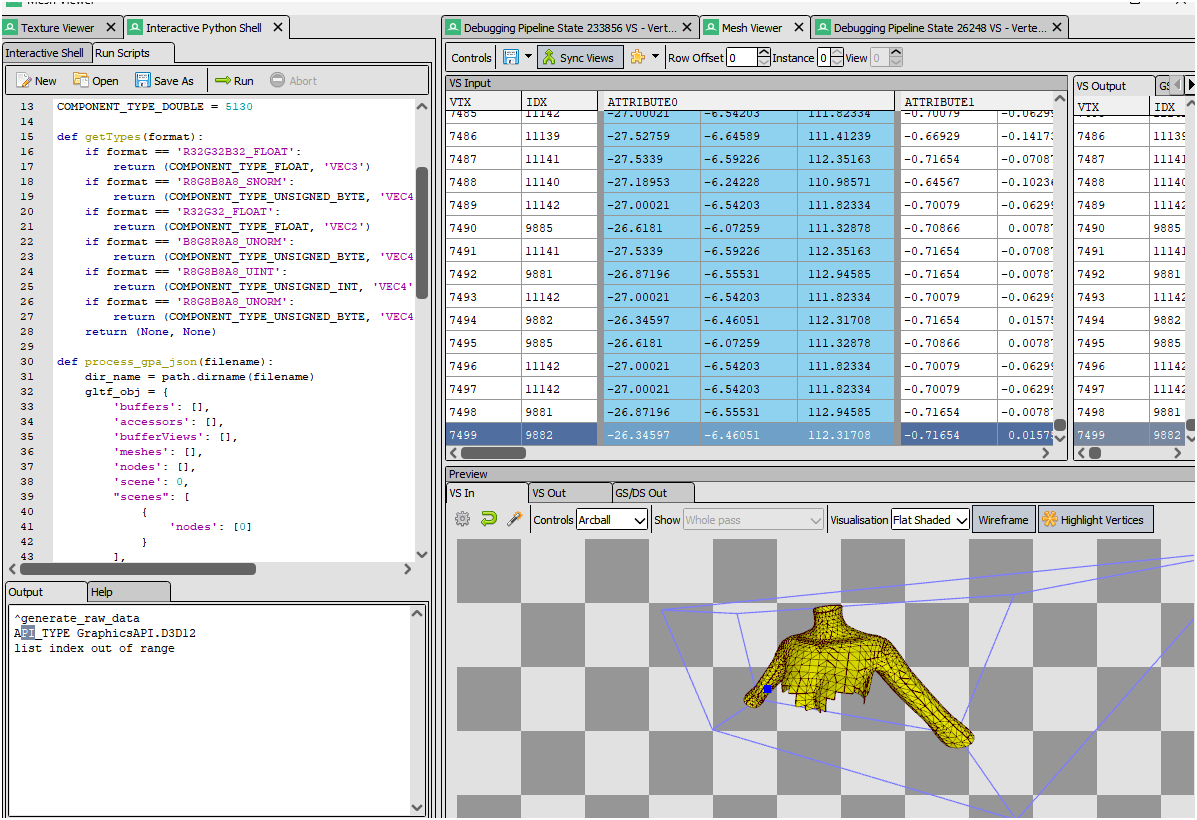This screenshot has width=1197, height=820.
Task: Open the Arcball controls dropdown
Action: point(612,520)
